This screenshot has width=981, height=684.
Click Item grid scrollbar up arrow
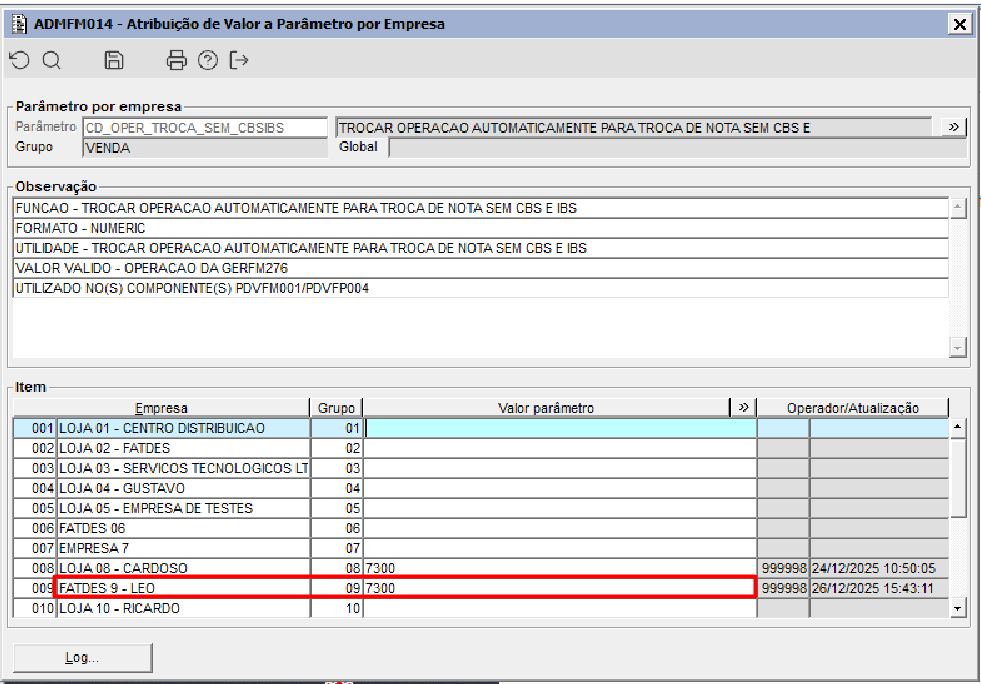[957, 427]
